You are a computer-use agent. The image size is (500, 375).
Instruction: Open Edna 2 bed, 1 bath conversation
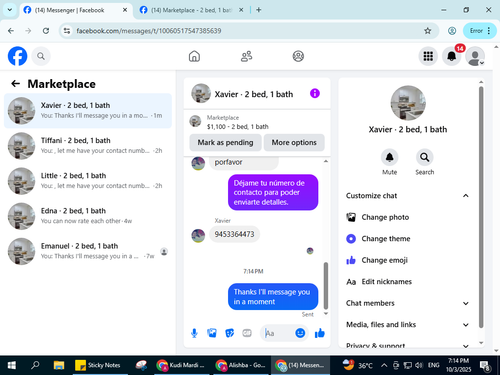(x=88, y=216)
